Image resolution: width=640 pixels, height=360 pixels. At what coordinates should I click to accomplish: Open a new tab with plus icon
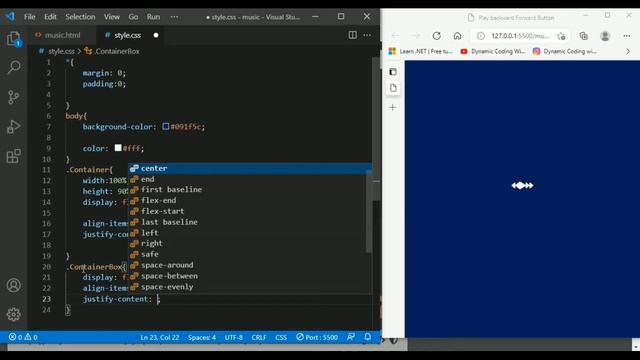coord(393,107)
